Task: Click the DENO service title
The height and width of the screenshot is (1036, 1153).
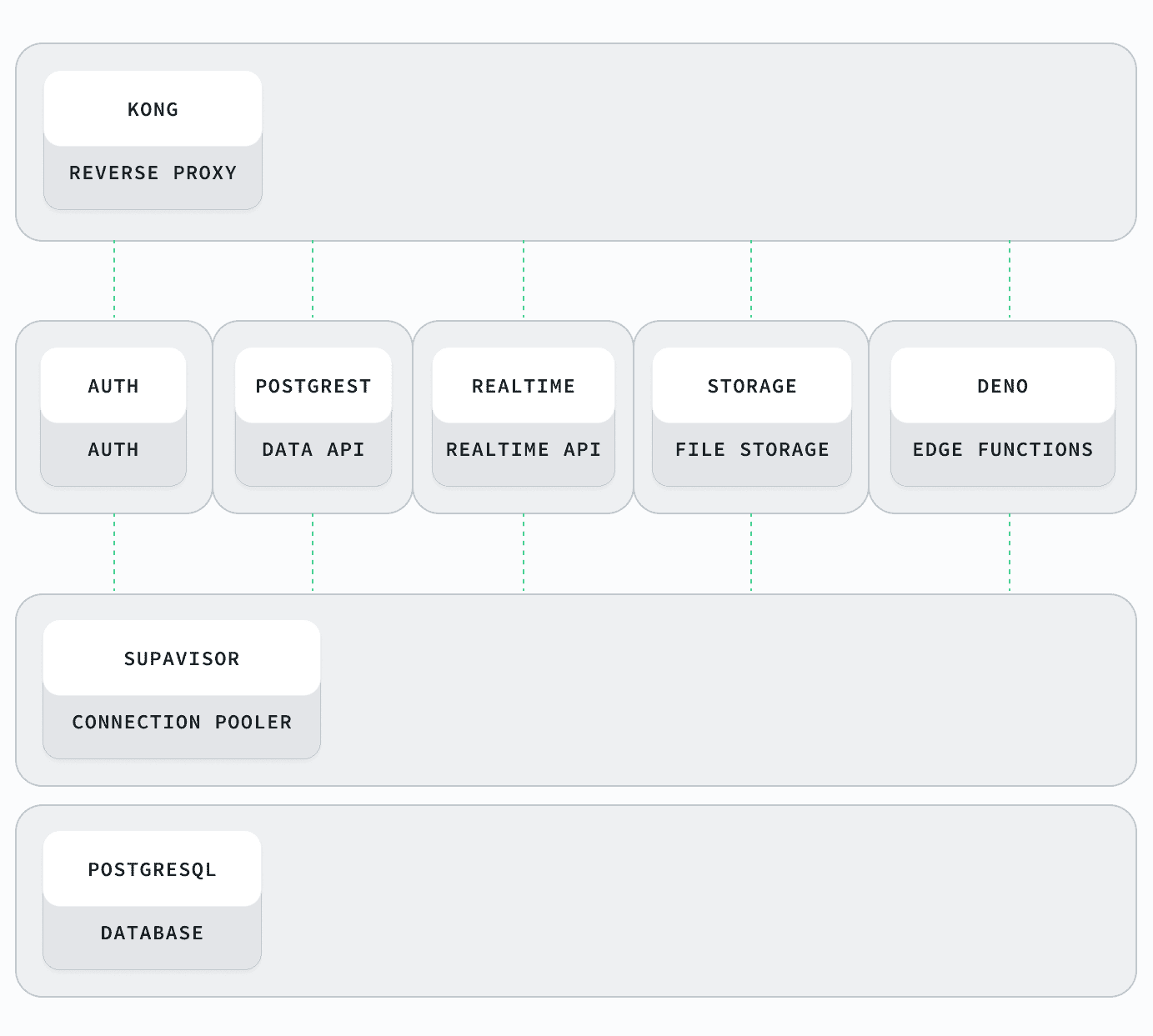Action: click(1003, 386)
